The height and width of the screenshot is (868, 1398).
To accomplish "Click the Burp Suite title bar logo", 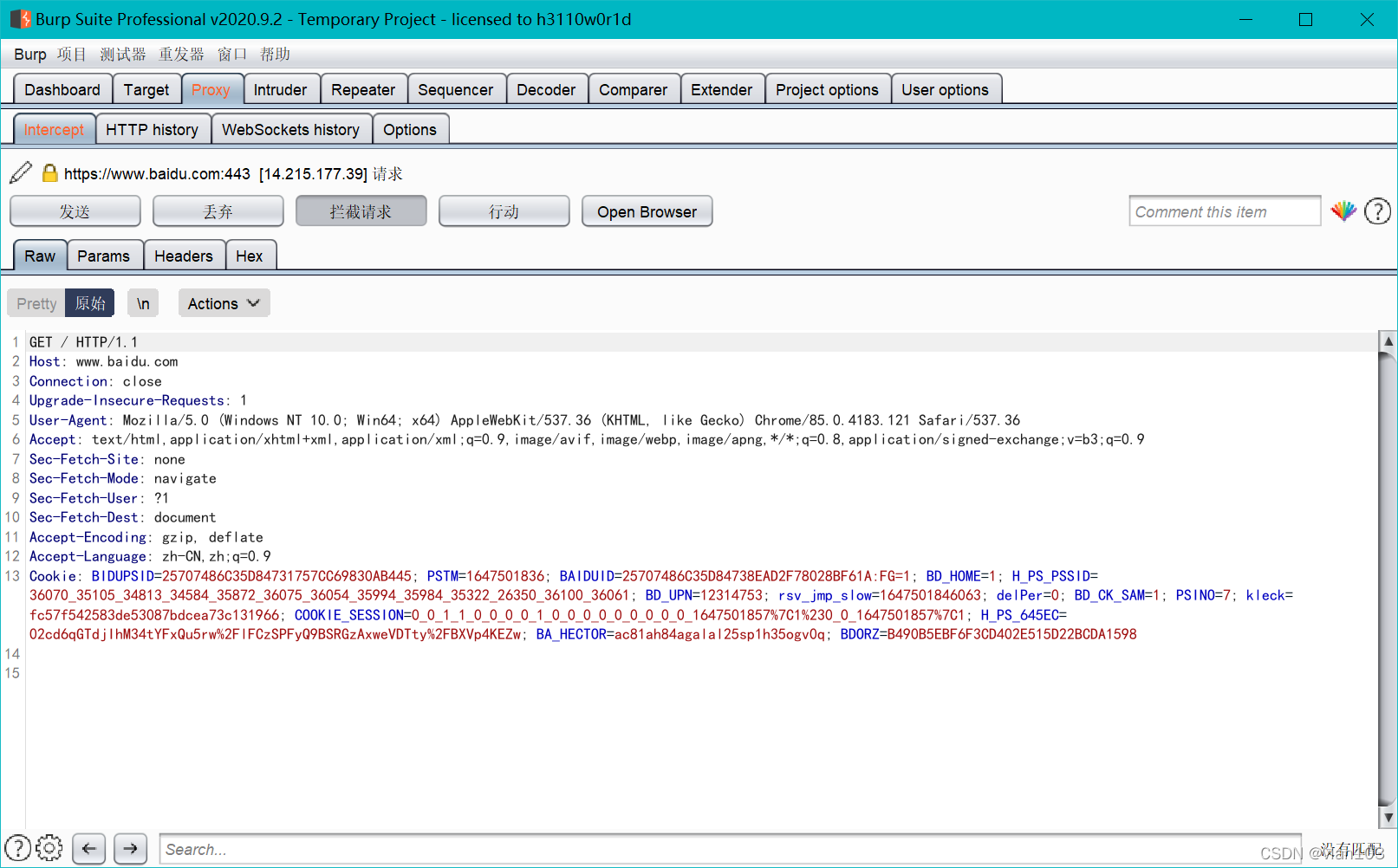I will [x=19, y=19].
